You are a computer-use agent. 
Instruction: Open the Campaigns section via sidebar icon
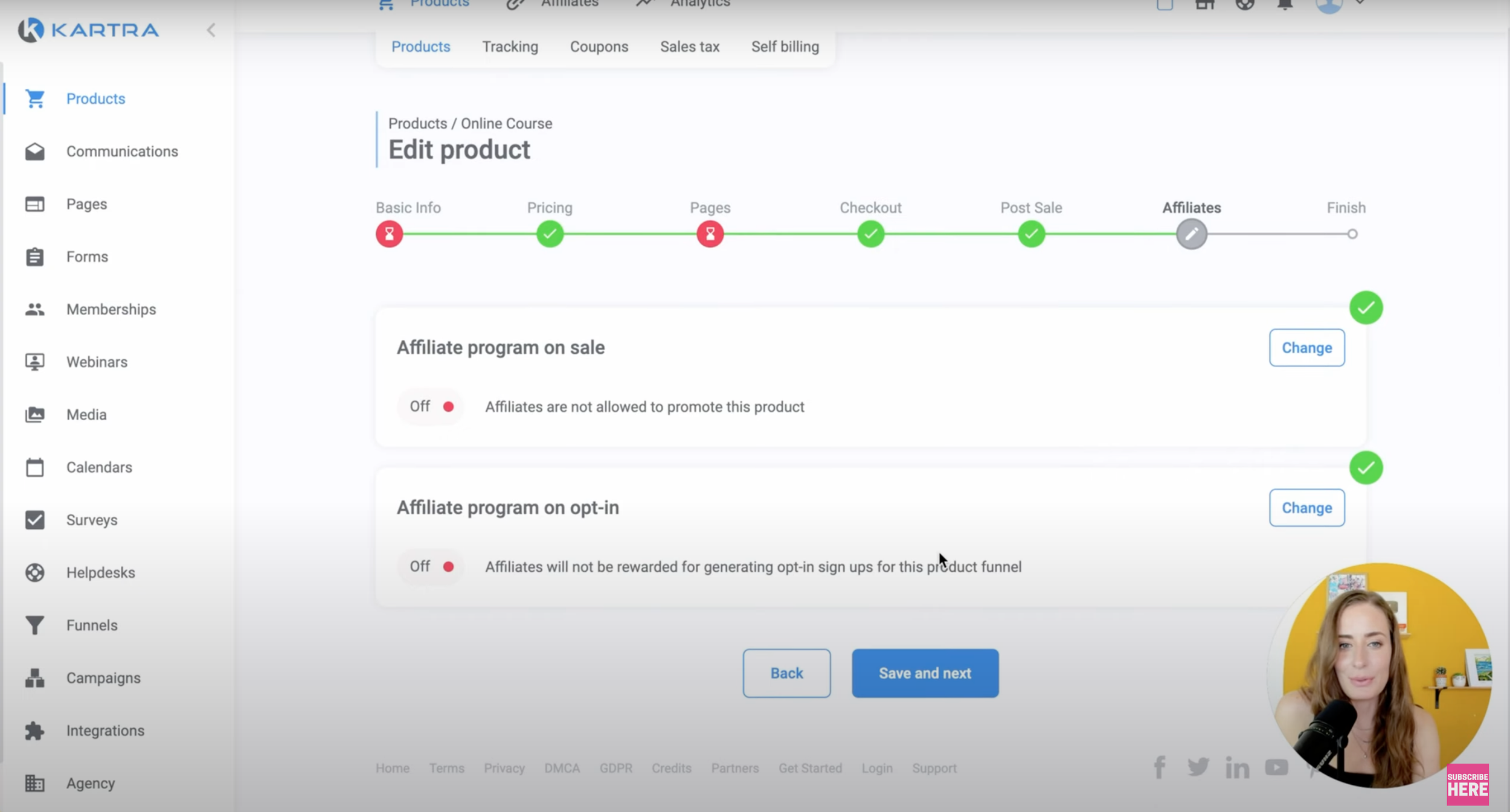click(x=34, y=677)
